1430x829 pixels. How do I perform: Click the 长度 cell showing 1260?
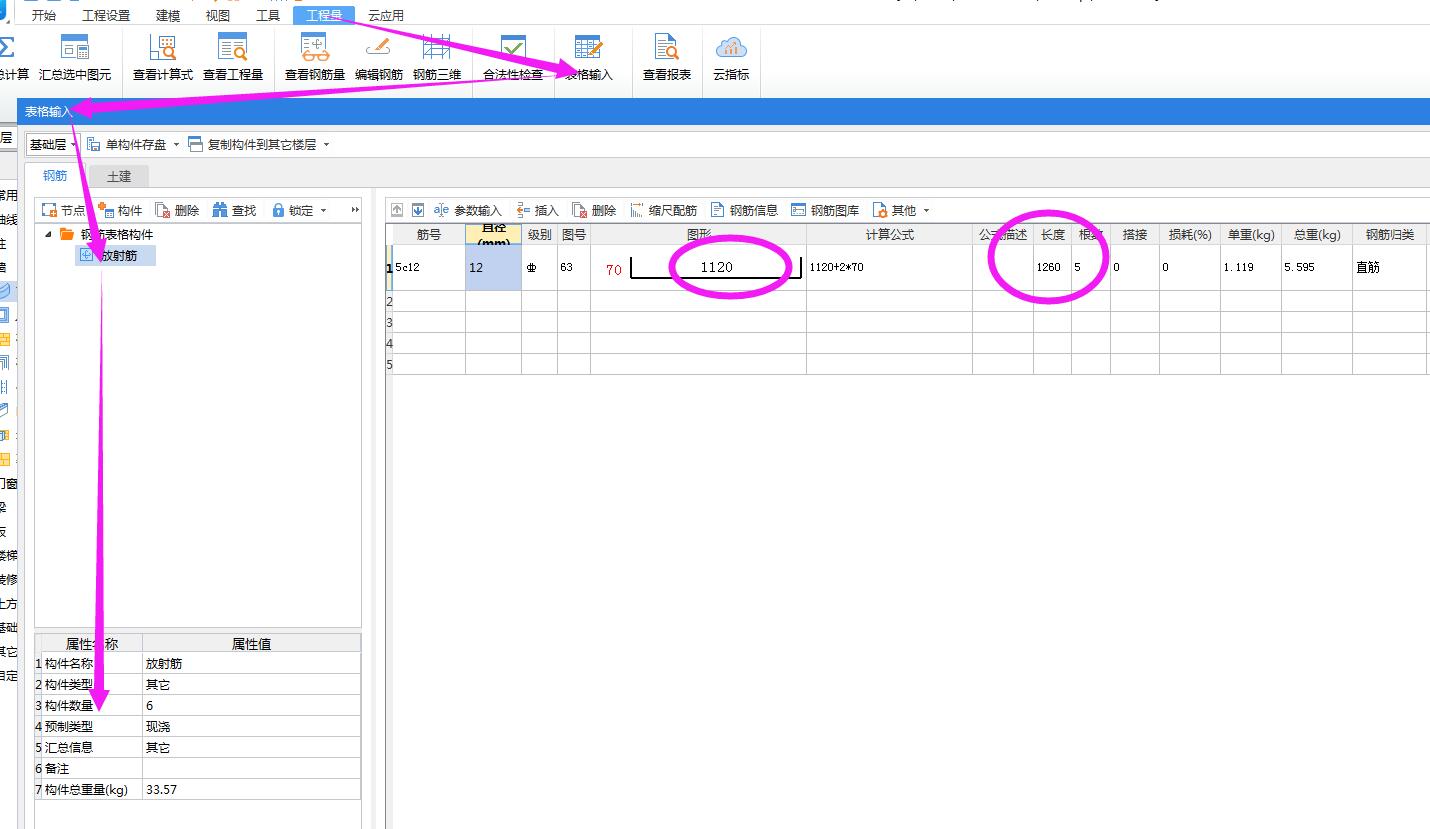coord(1052,267)
